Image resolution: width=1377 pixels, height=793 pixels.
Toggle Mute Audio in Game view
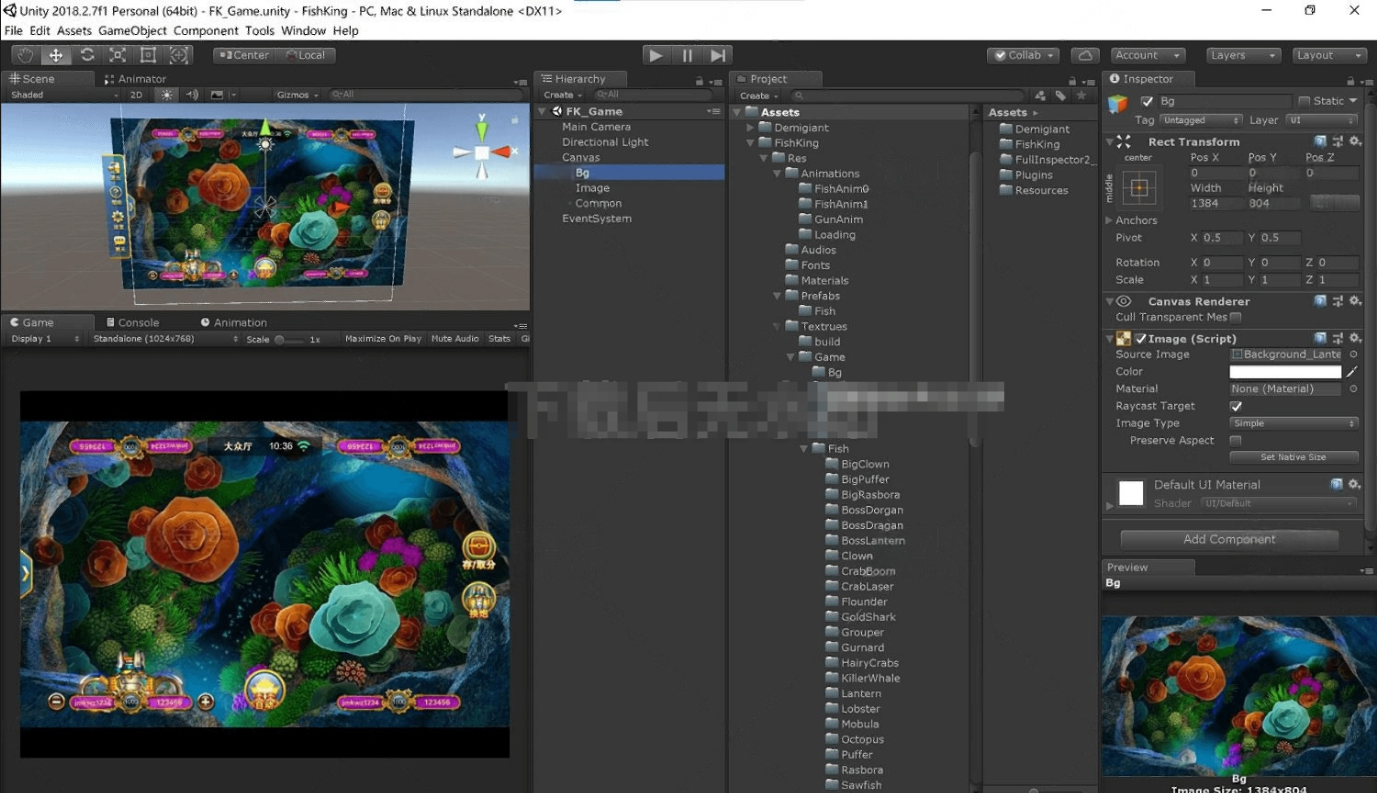click(455, 339)
